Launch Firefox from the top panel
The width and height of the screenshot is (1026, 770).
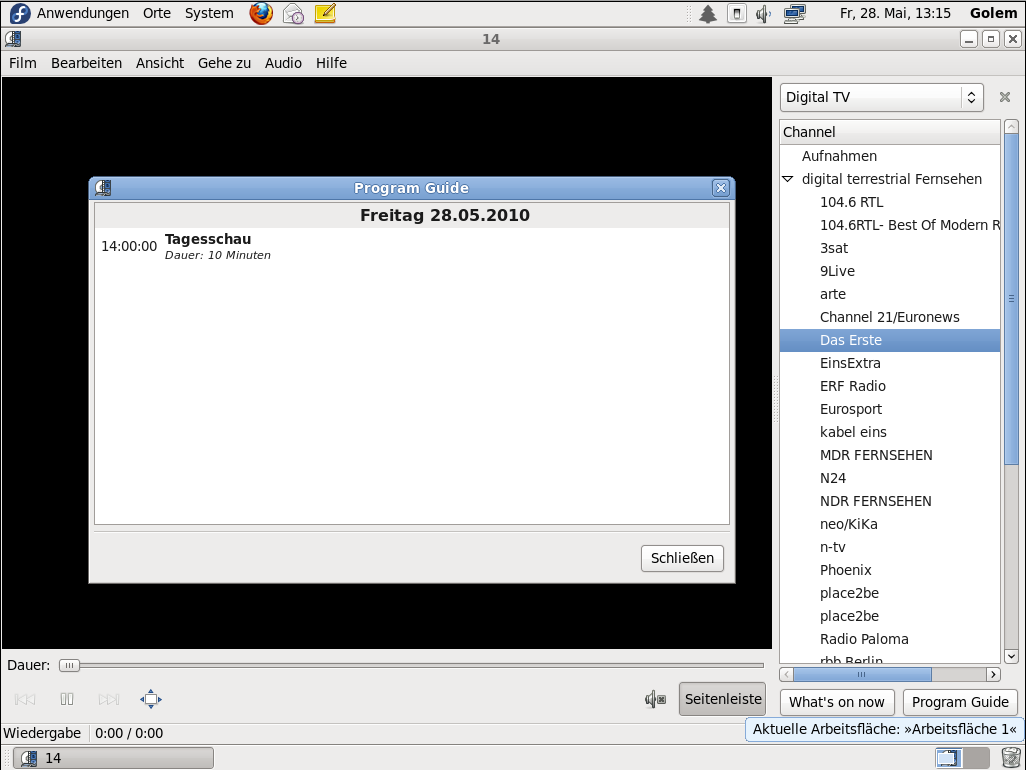pyautogui.click(x=260, y=13)
